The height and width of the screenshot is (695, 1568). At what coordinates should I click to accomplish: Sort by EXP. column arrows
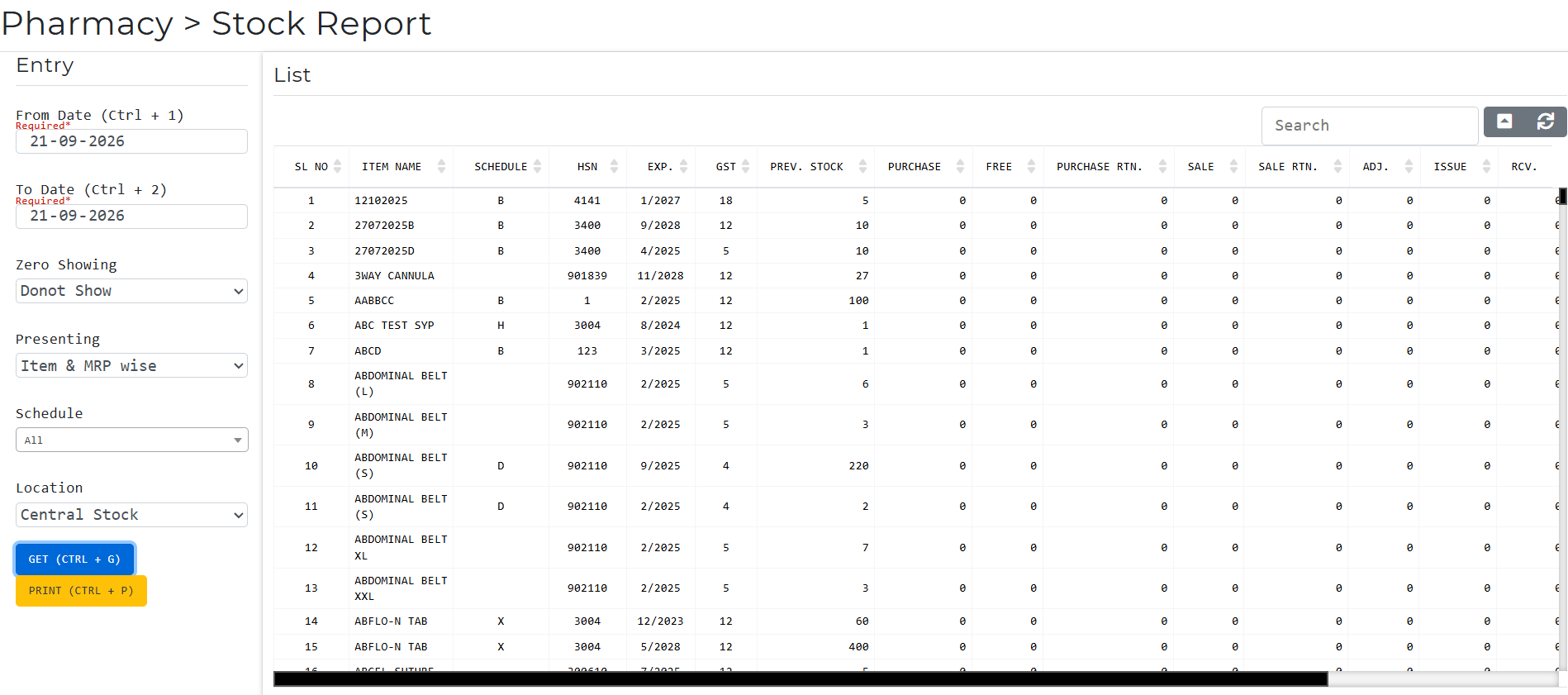683,166
